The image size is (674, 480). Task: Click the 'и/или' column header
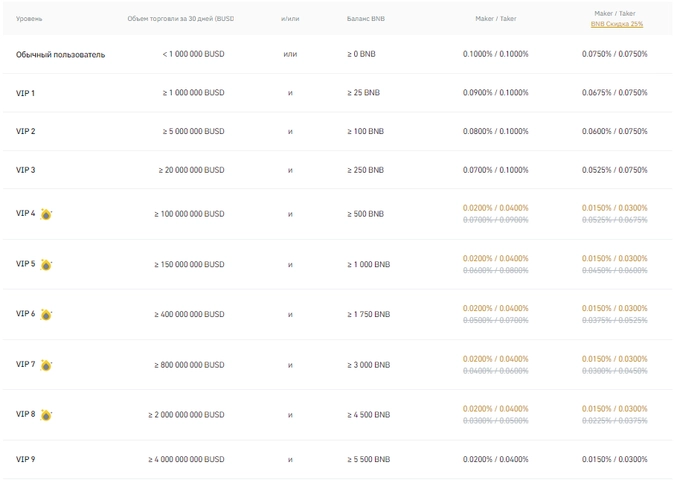pos(290,18)
